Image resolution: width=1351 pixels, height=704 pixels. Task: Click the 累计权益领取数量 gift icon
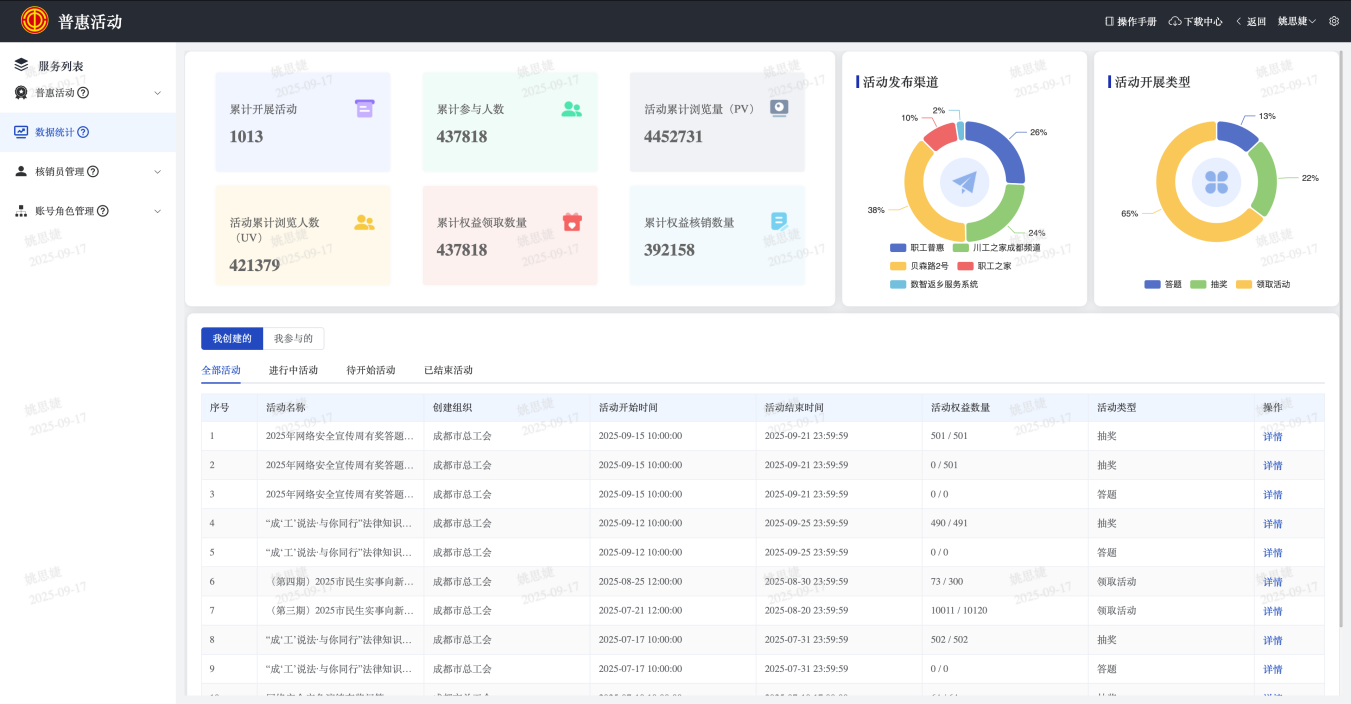[x=571, y=221]
